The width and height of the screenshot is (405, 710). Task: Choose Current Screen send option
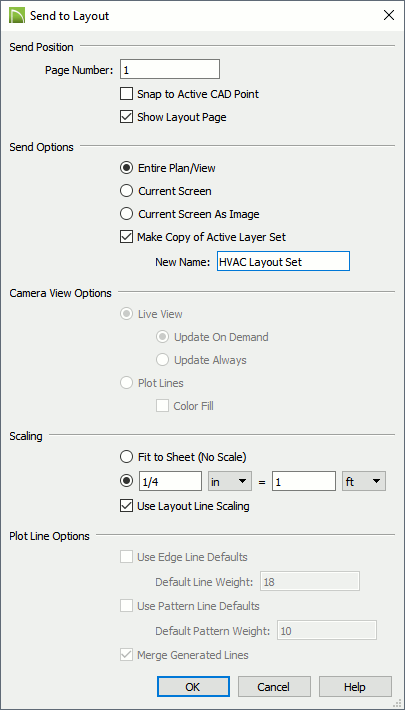pyautogui.click(x=126, y=191)
